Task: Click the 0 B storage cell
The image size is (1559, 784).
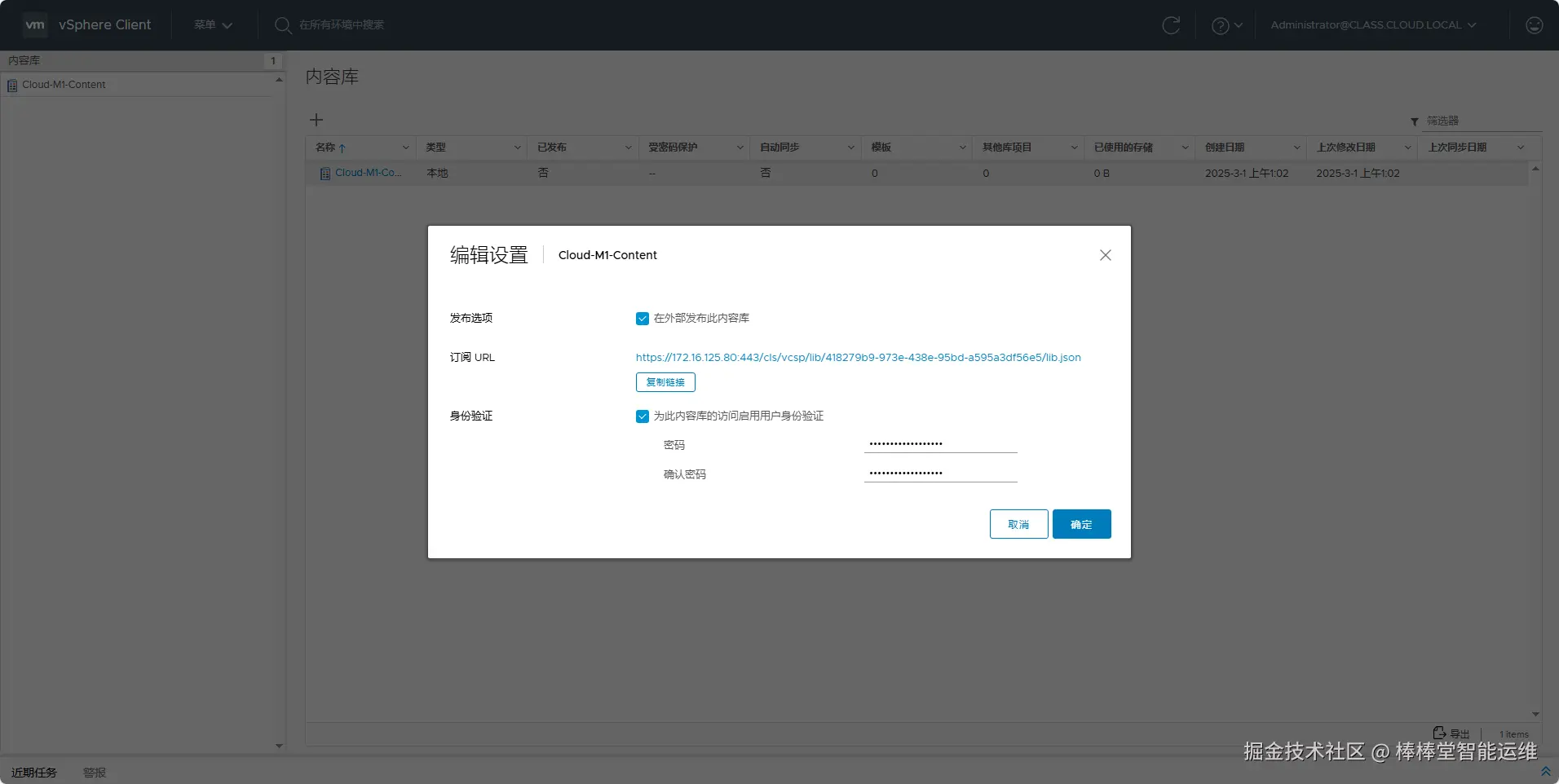Action: click(1102, 174)
